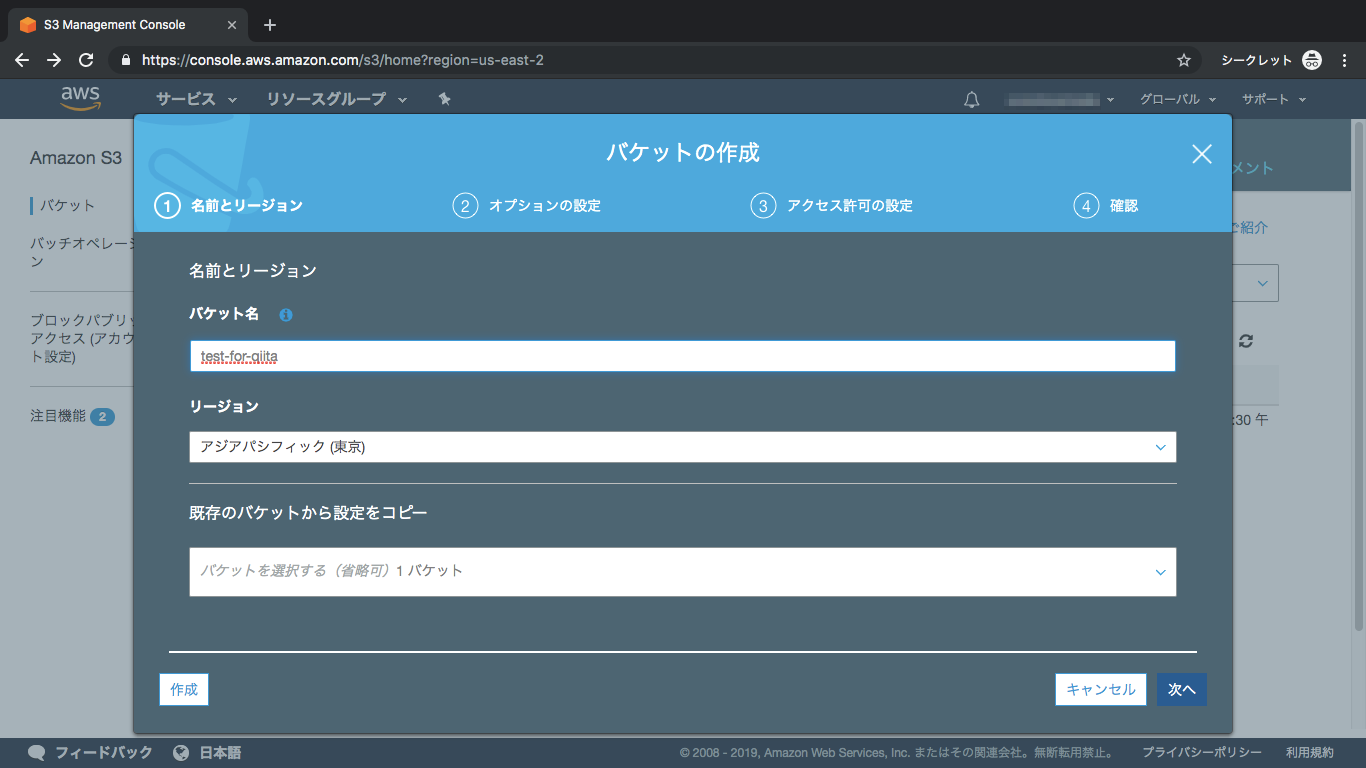Click the キャンセル button
Image resolution: width=1366 pixels, height=768 pixels.
pos(1101,690)
